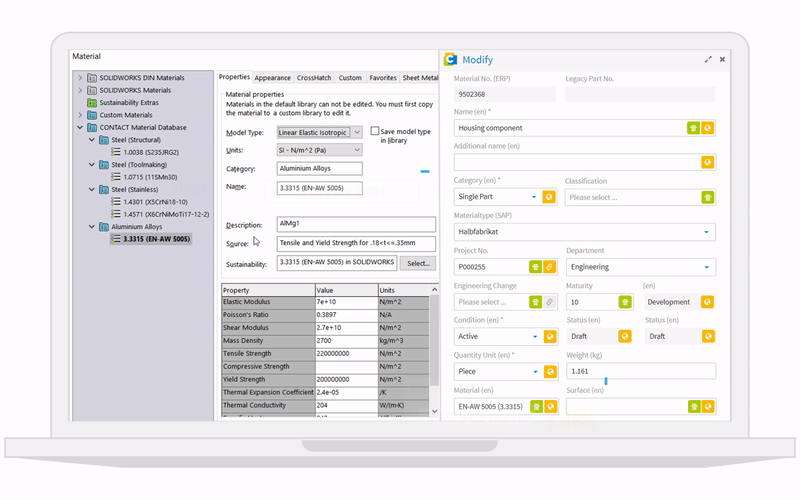Open the Model Type dropdown
Screen dimensions: 800x500
click(x=357, y=132)
